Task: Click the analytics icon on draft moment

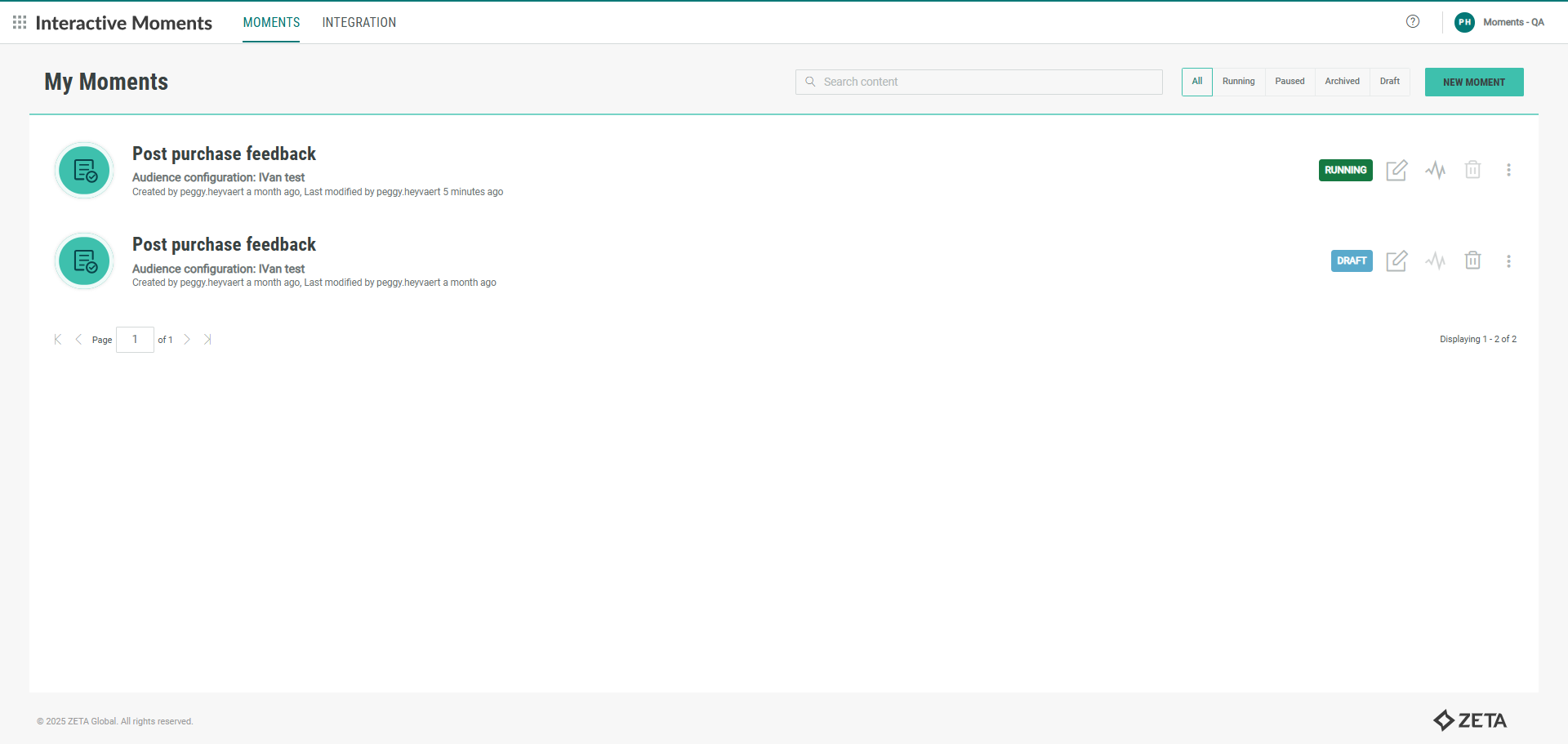Action: pos(1435,261)
